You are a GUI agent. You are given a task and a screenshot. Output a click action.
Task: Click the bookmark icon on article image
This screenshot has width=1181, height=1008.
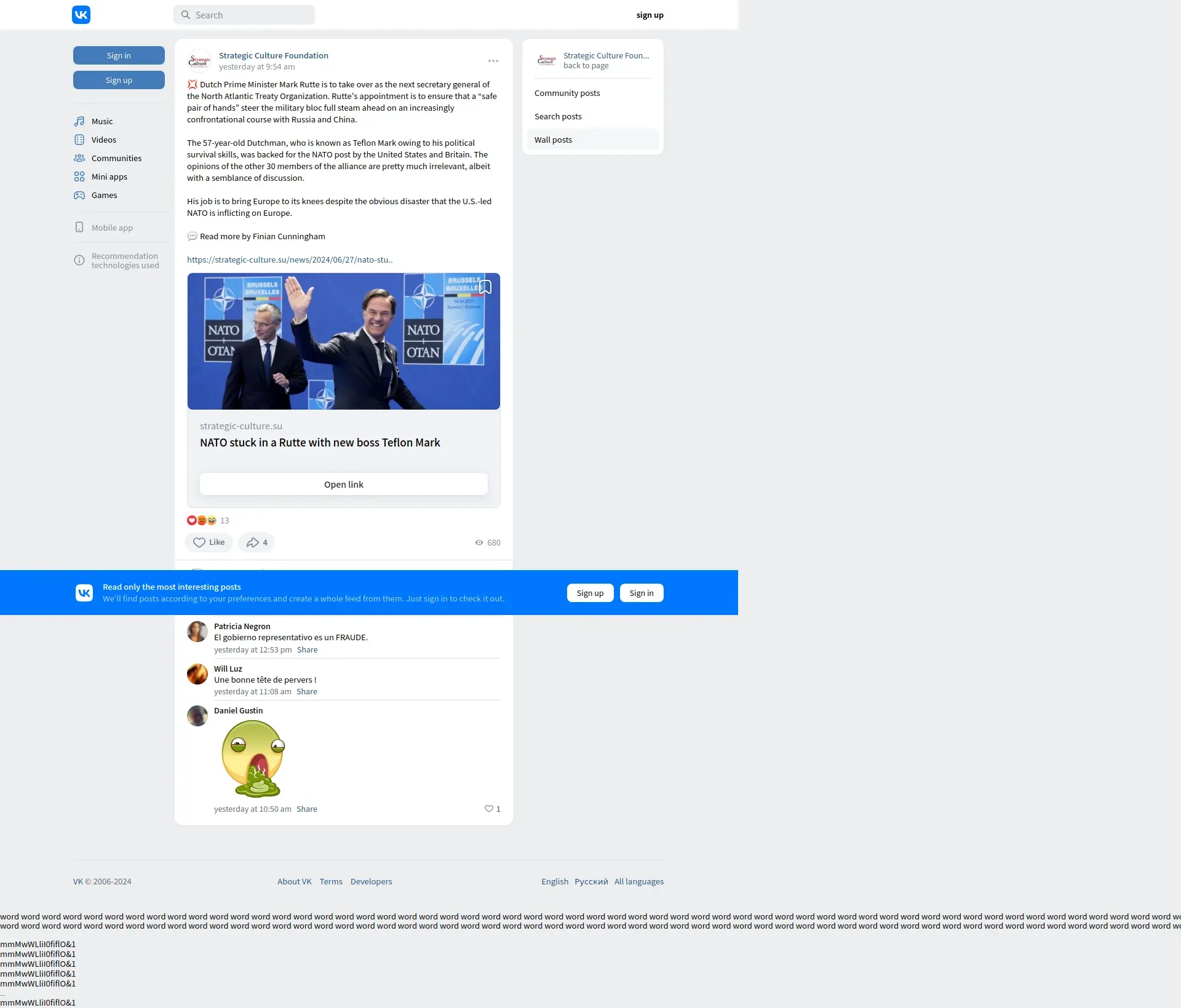(485, 287)
